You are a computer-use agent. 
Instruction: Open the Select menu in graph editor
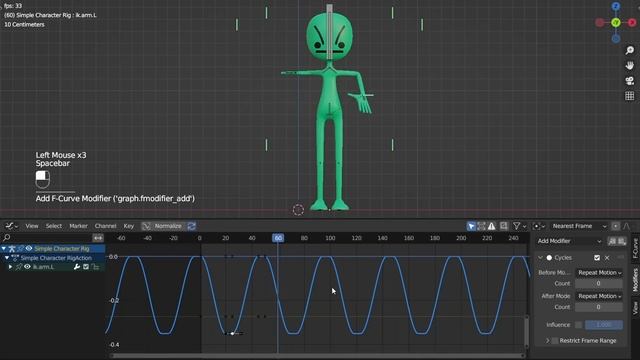pos(53,226)
